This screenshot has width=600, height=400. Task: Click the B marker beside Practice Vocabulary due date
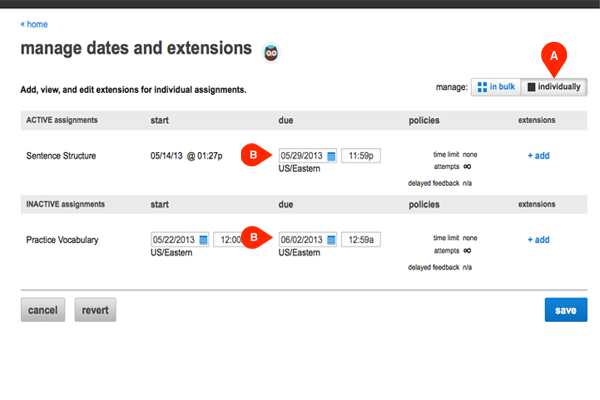point(255,239)
